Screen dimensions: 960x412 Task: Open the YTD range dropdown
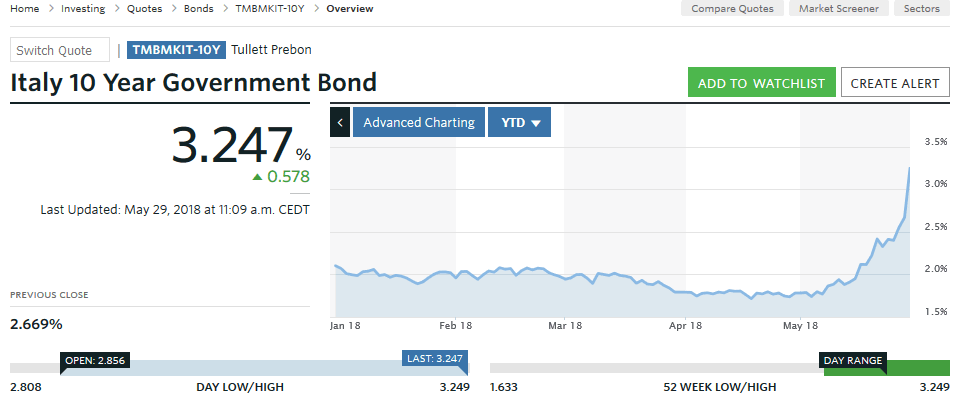click(x=519, y=122)
